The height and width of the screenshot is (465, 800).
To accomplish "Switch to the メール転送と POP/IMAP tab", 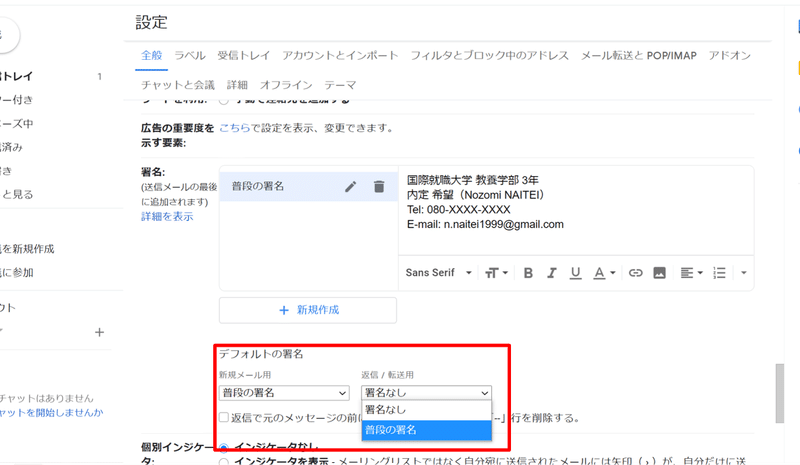I will (639, 55).
